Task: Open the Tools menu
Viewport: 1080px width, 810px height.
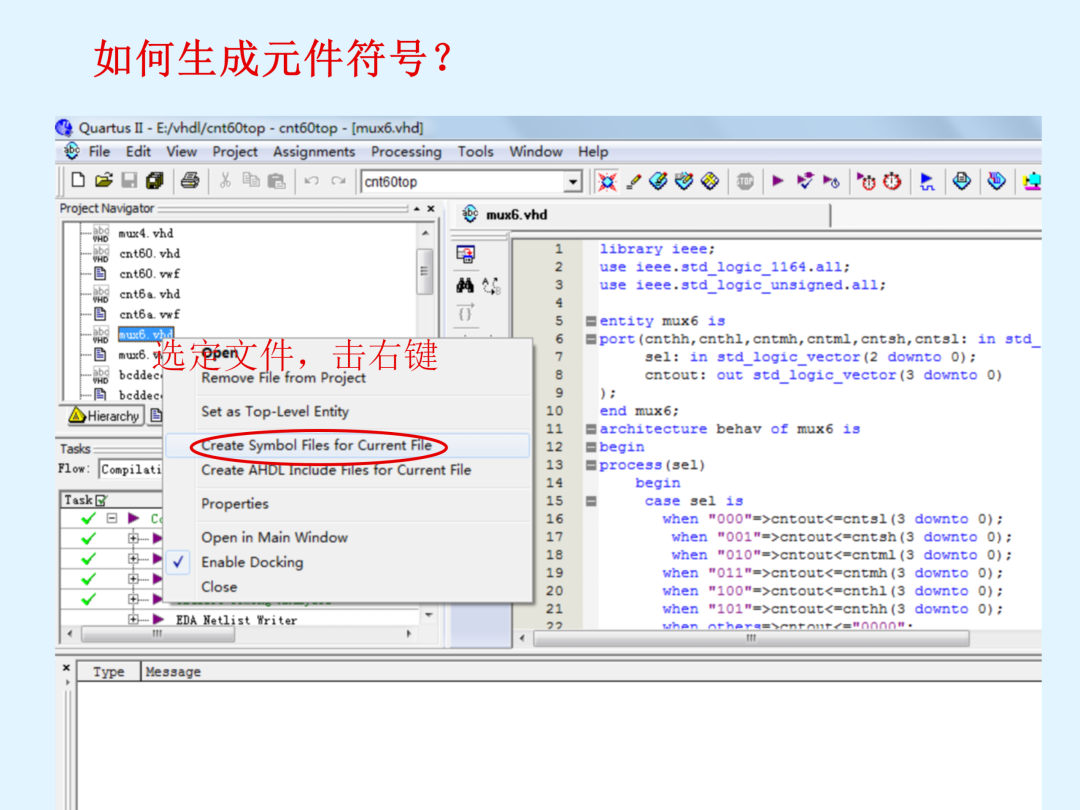Action: coord(475,152)
